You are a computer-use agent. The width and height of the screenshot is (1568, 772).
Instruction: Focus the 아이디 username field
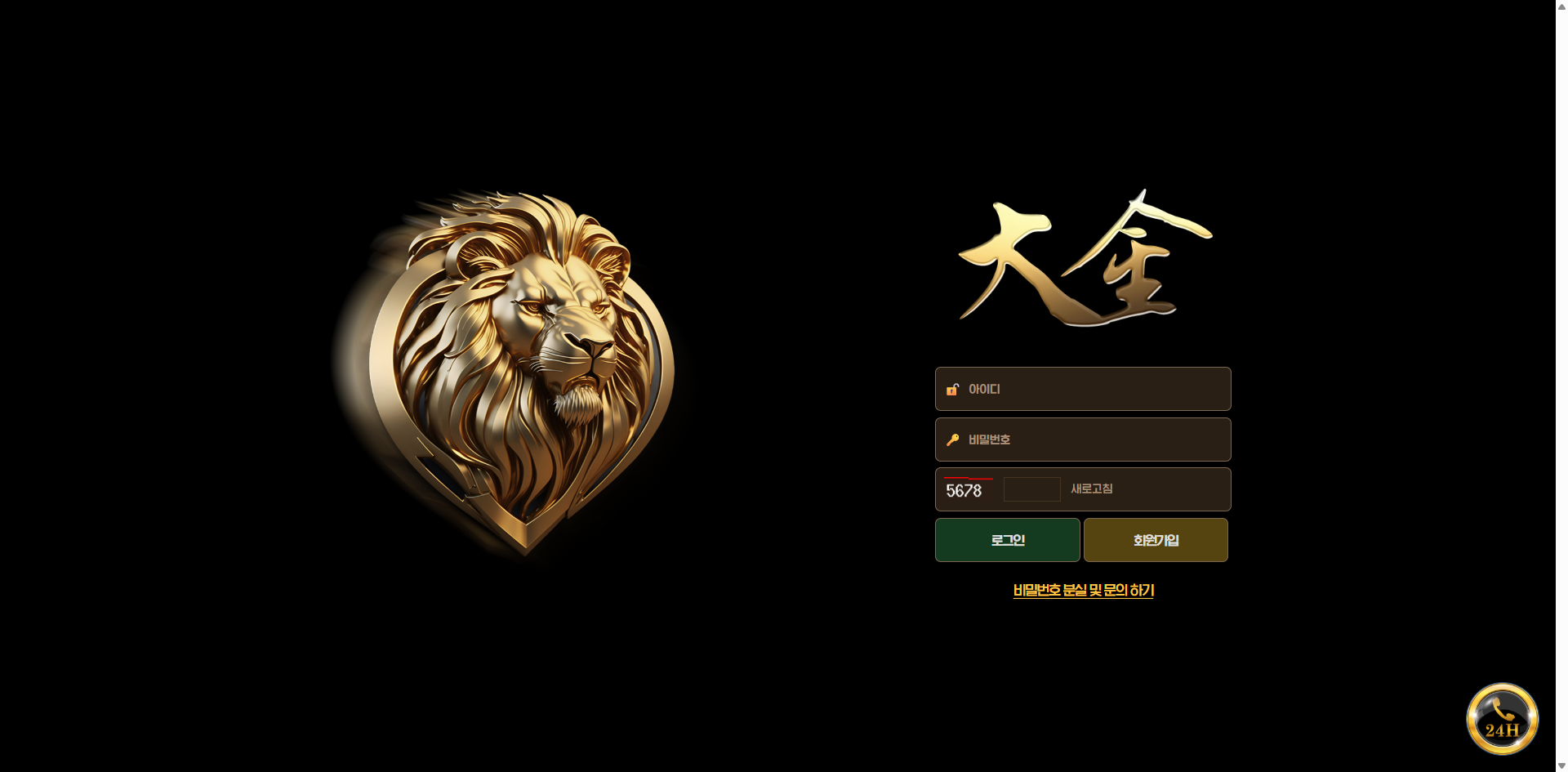pos(1083,389)
